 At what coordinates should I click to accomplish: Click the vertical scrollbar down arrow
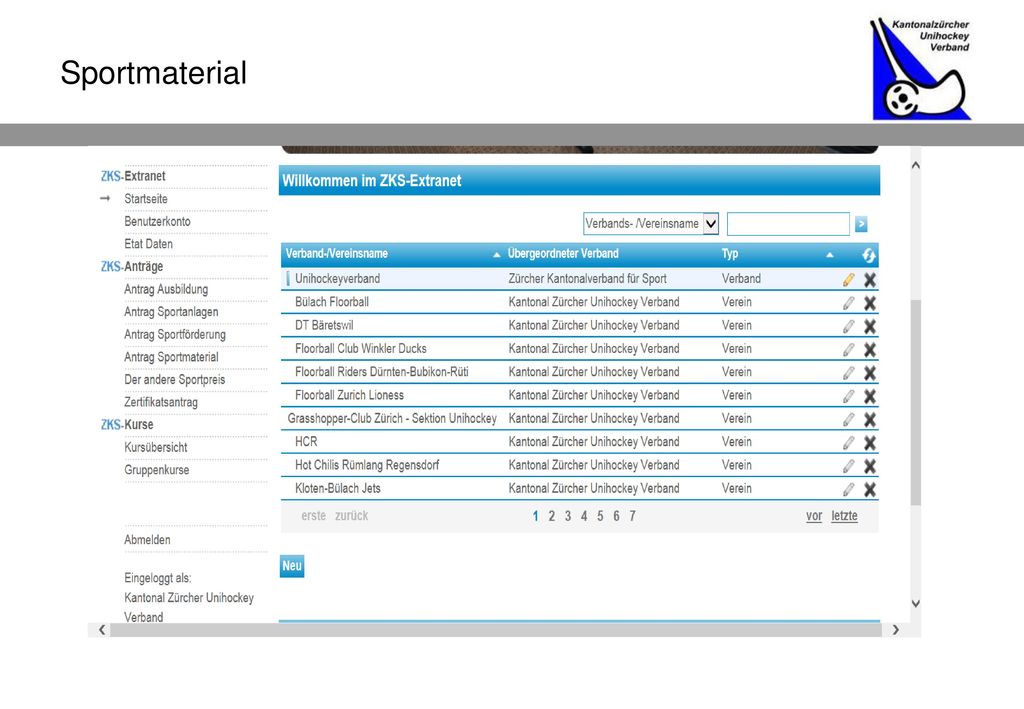coord(916,604)
